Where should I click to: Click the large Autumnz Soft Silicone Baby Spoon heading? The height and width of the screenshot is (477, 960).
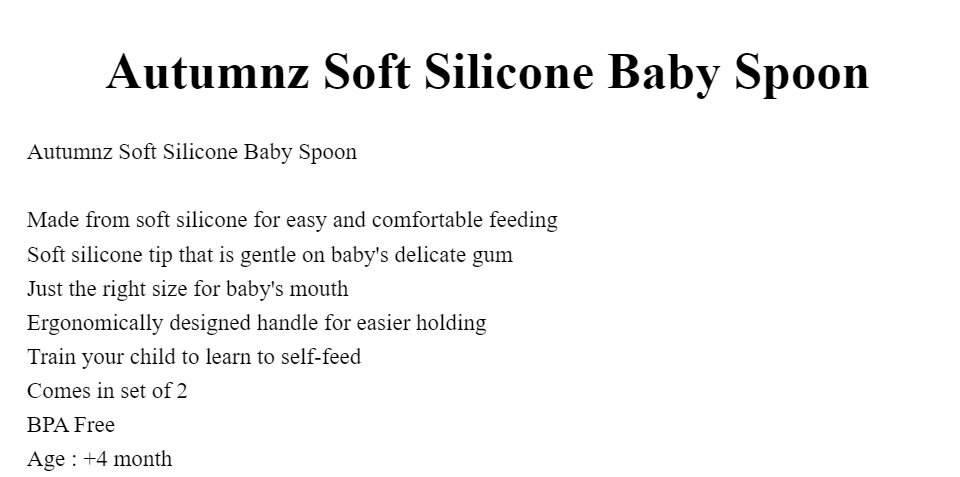pyautogui.click(x=487, y=73)
